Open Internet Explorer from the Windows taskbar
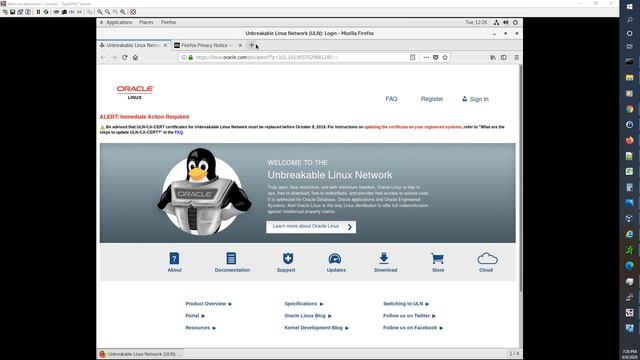 point(629,234)
